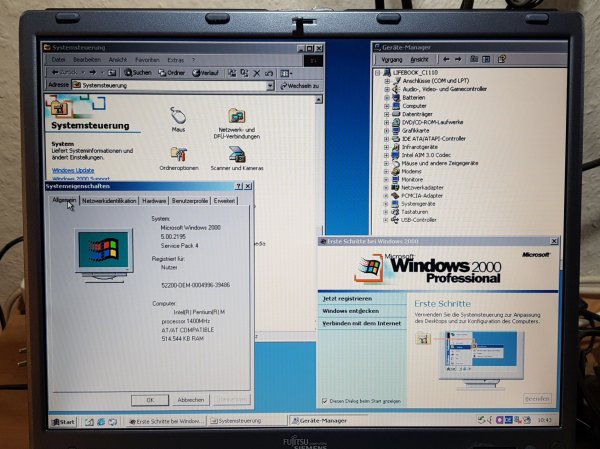The width and height of the screenshot is (600, 449).
Task: Launch Internet Explorer from quick launch
Action: pyautogui.click(x=101, y=422)
